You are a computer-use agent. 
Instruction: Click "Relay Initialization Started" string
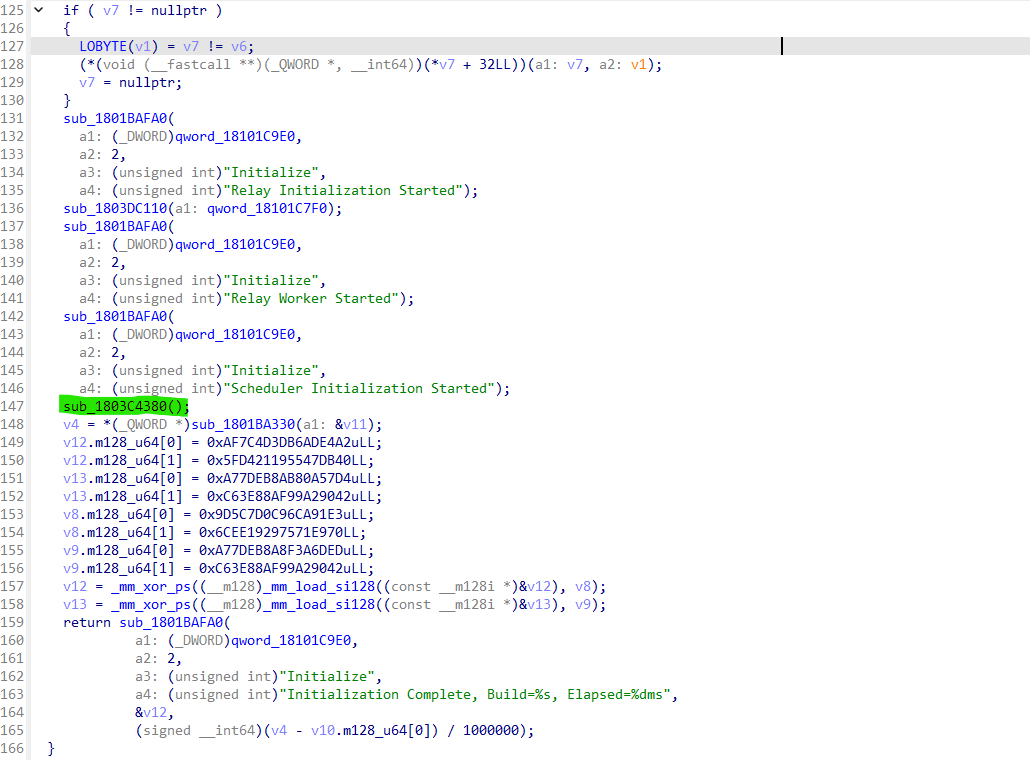click(x=344, y=190)
